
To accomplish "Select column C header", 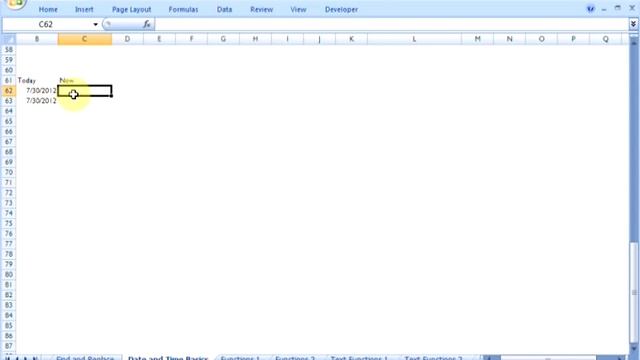I will (x=84, y=39).
